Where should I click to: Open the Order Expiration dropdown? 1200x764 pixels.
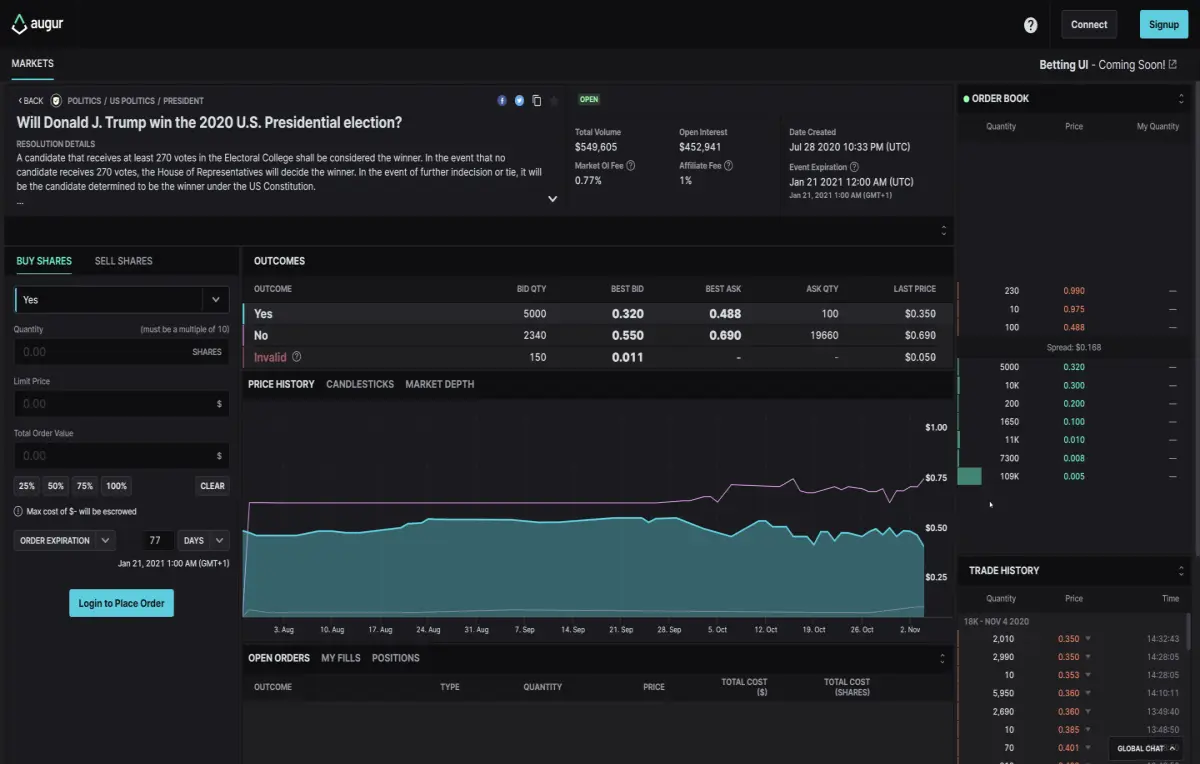click(x=65, y=541)
